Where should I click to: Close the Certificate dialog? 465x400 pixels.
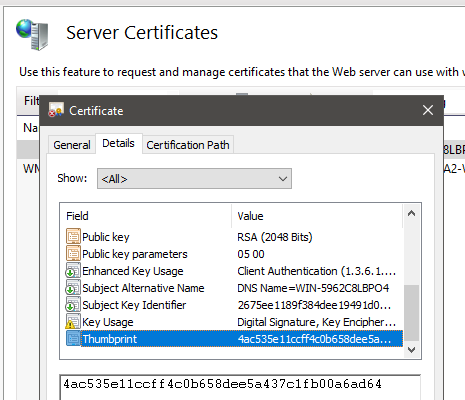coord(428,110)
